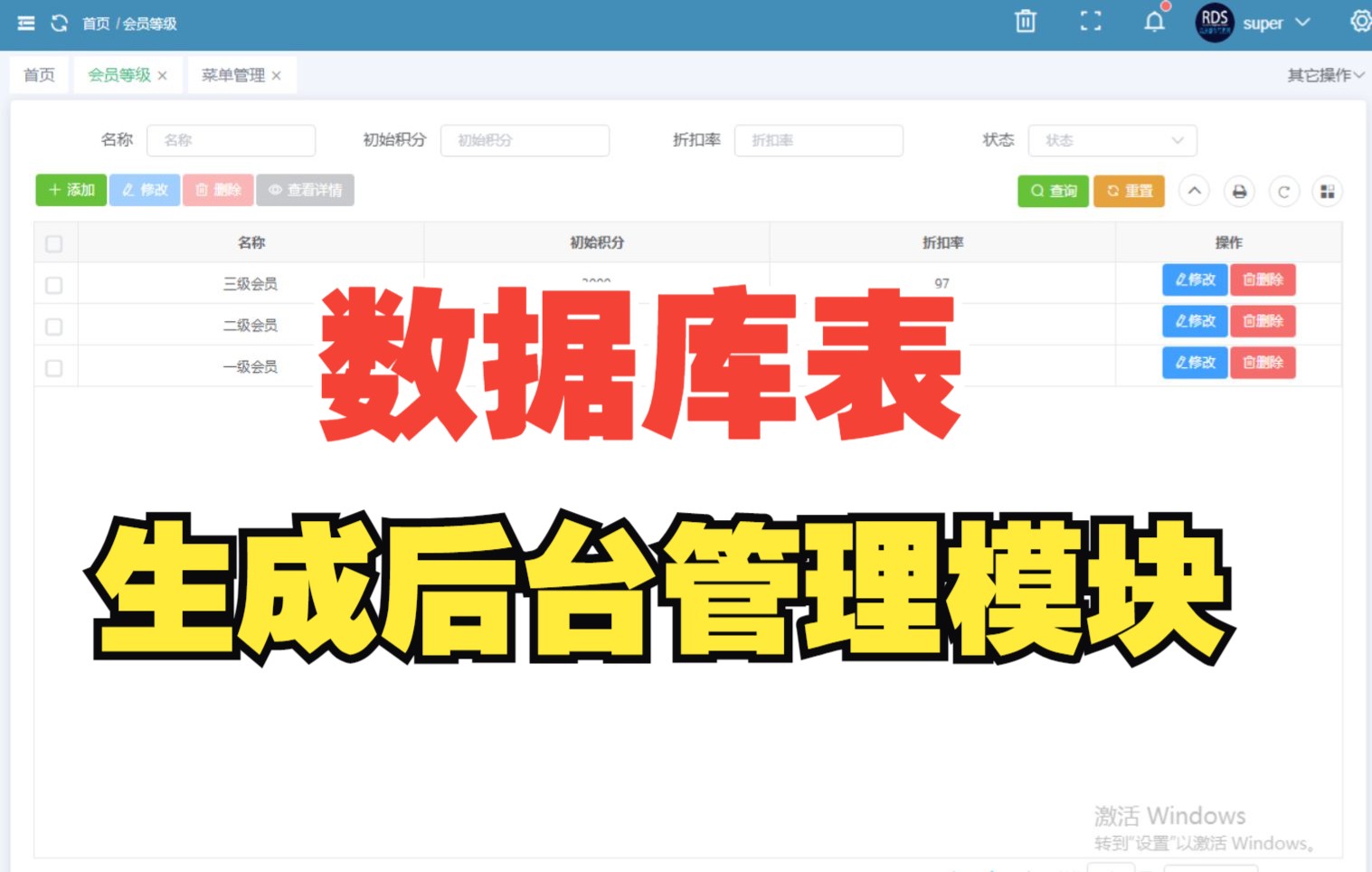Click 删除 in the 三级会员 row
Viewport: 1372px width, 872px height.
click(x=1263, y=280)
